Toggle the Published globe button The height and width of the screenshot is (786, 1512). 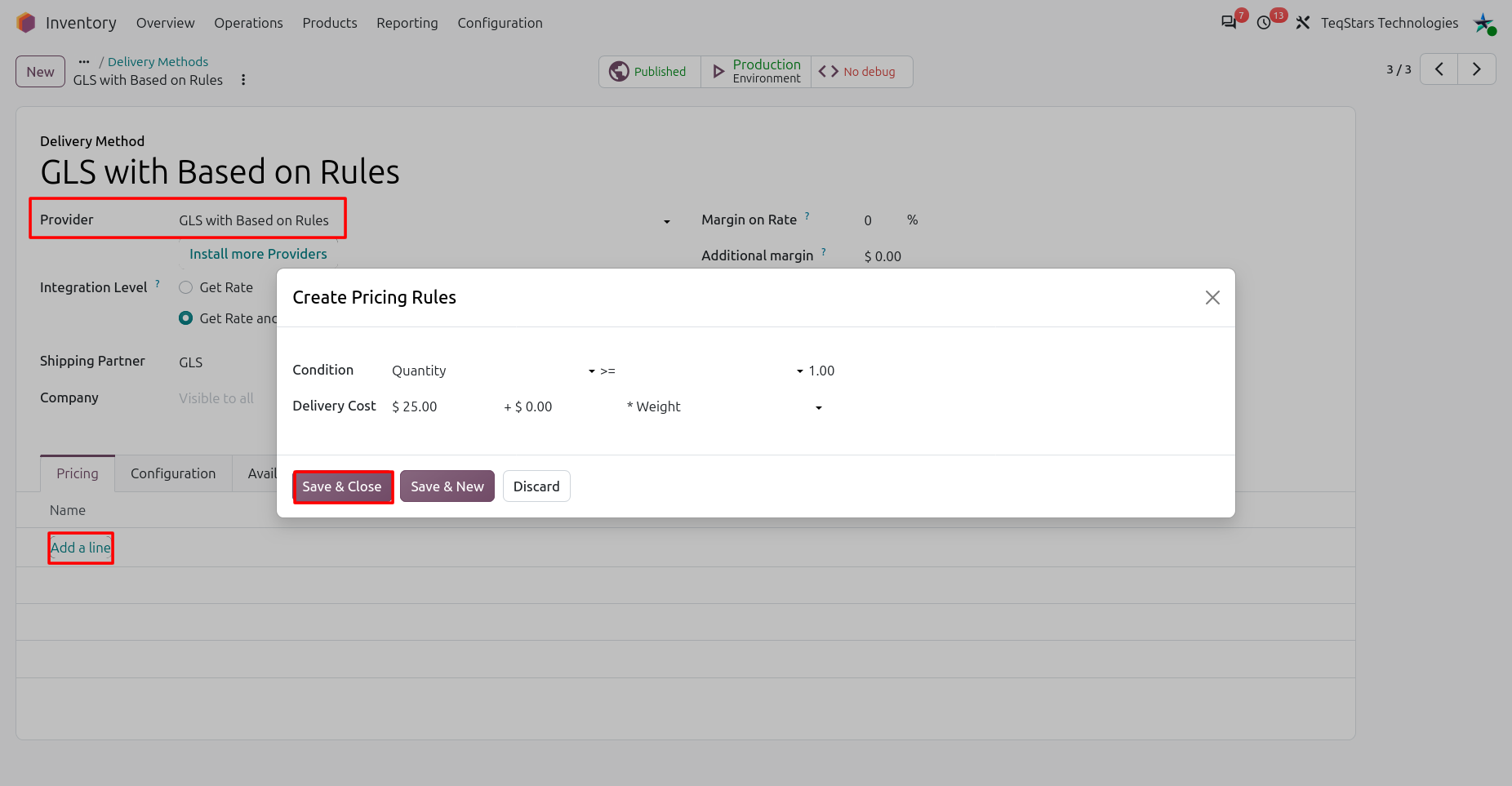650,72
